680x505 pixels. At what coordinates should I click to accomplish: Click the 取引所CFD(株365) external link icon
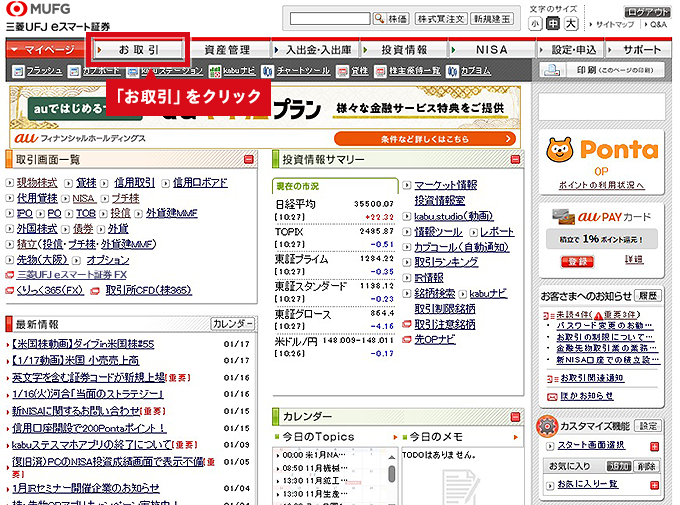(95, 291)
